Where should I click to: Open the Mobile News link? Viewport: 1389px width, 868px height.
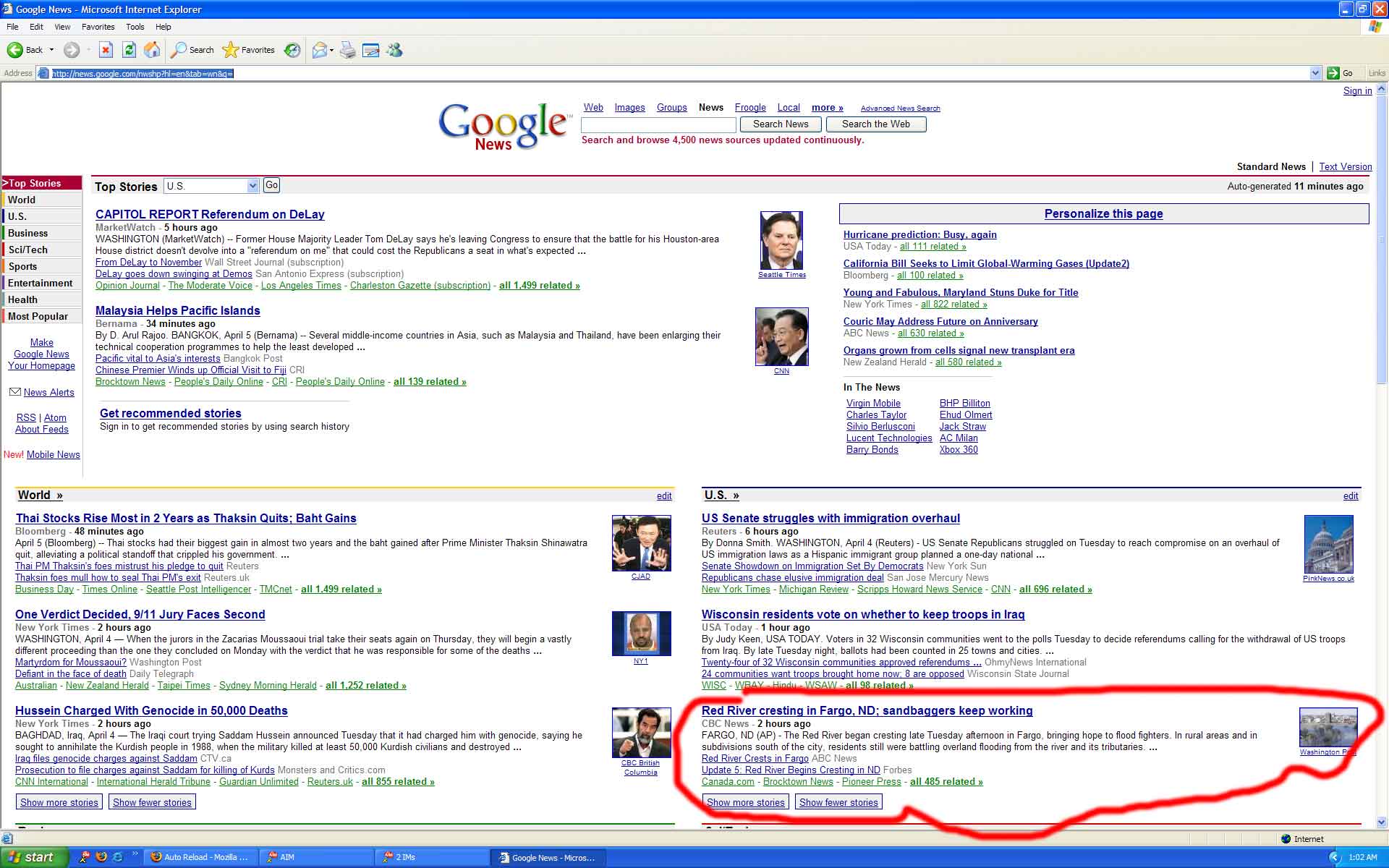(x=54, y=454)
